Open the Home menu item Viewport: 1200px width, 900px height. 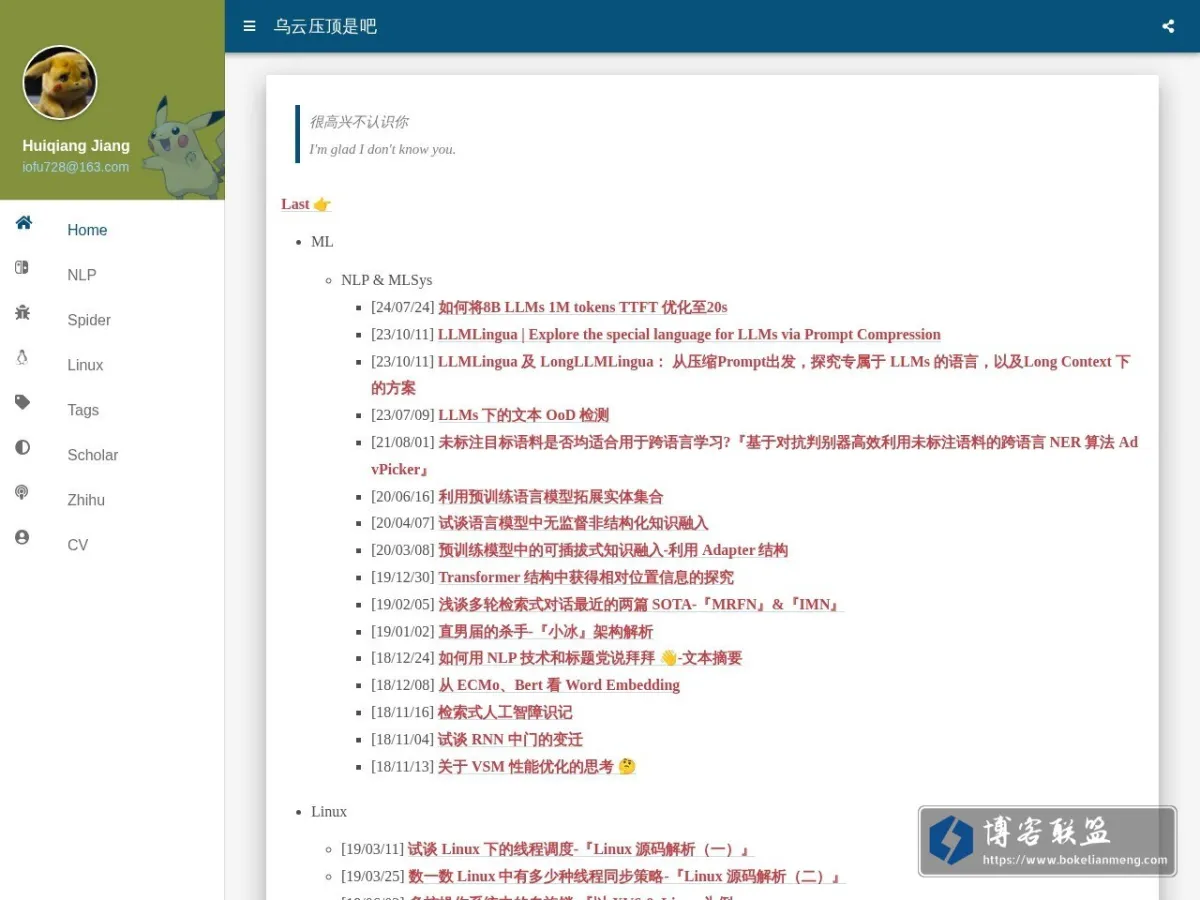click(87, 230)
